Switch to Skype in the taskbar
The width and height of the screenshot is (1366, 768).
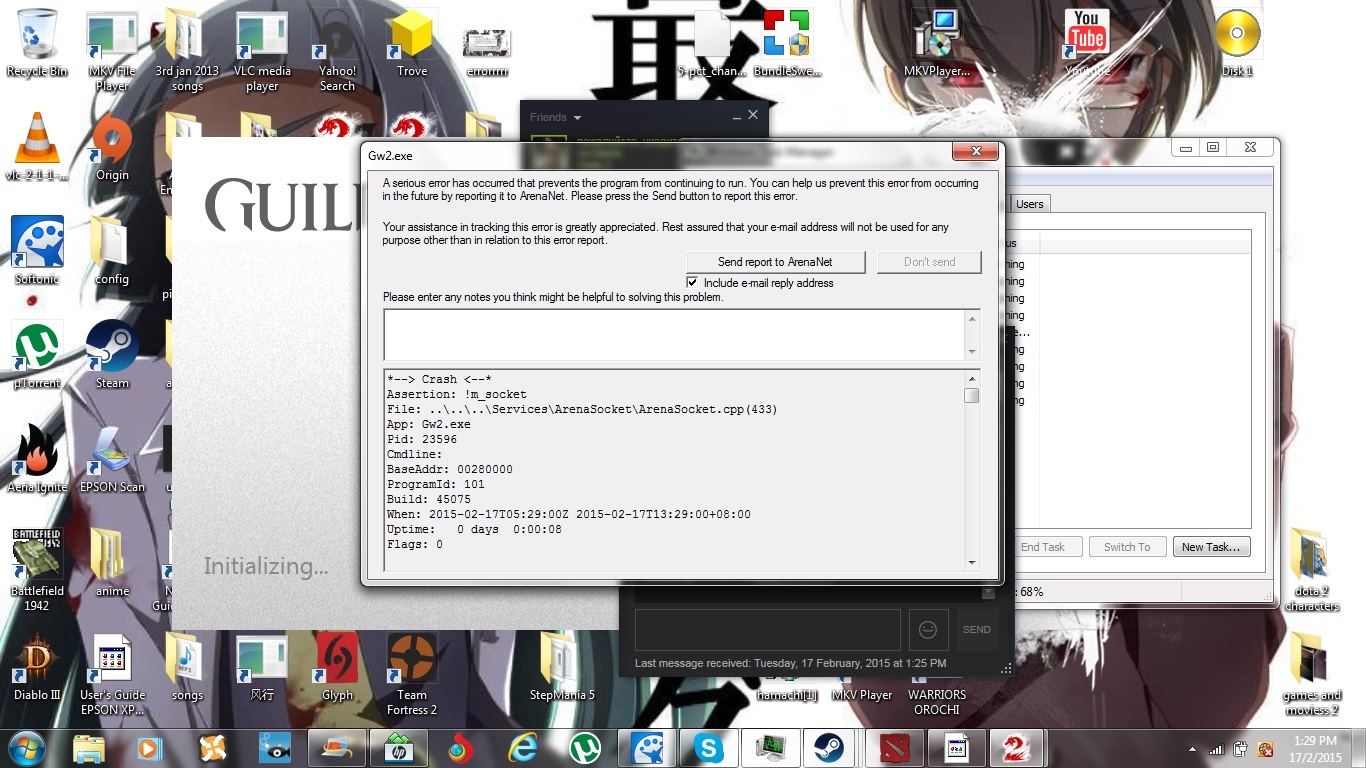tap(709, 747)
